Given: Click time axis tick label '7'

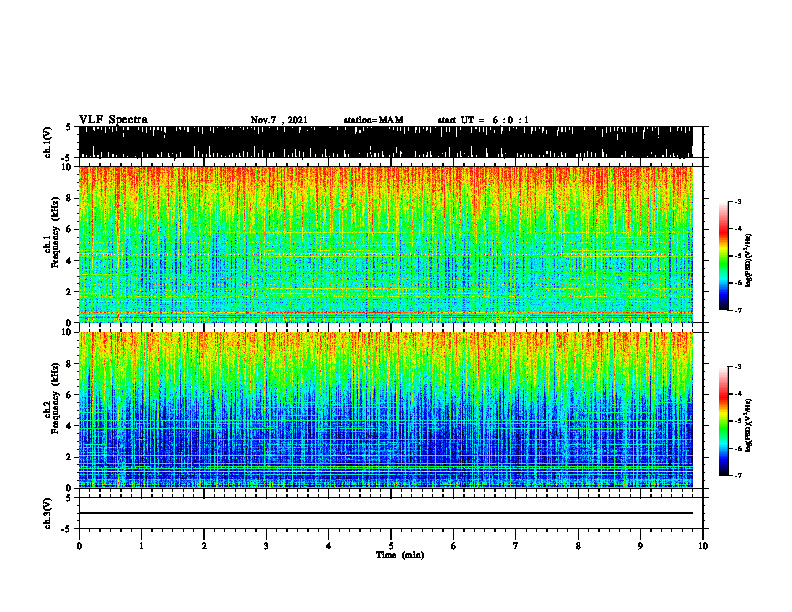Looking at the screenshot, I should pos(516,546).
